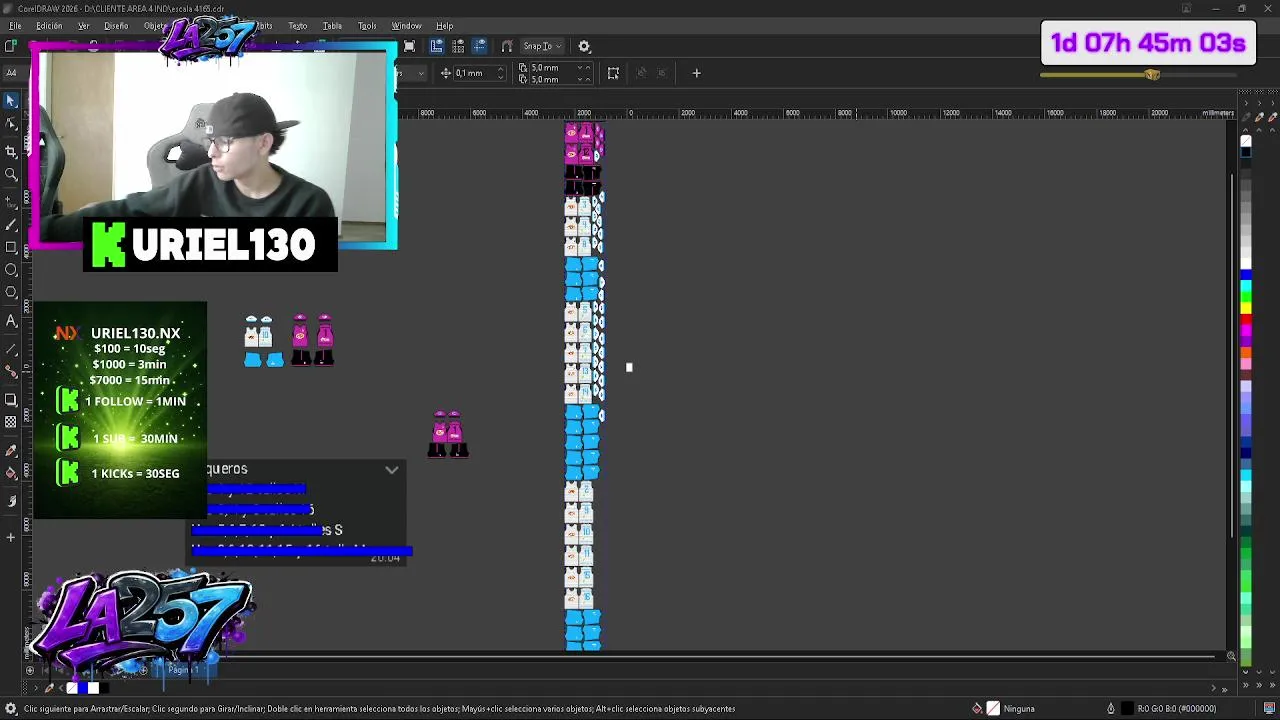Open the Tabla menu

pyautogui.click(x=332, y=26)
